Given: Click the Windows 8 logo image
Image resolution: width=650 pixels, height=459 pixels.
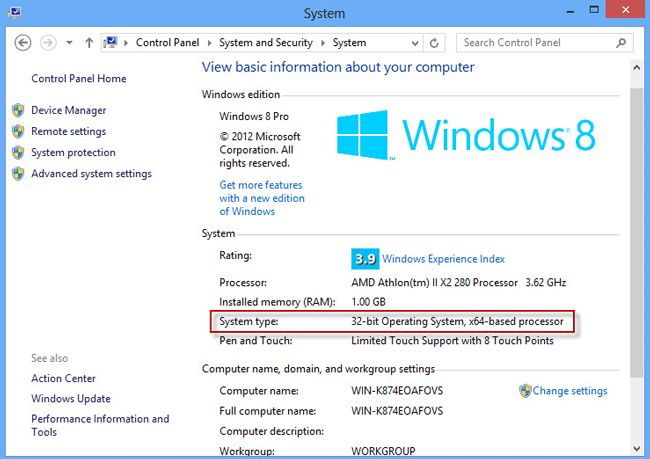Looking at the screenshot, I should 466,135.
